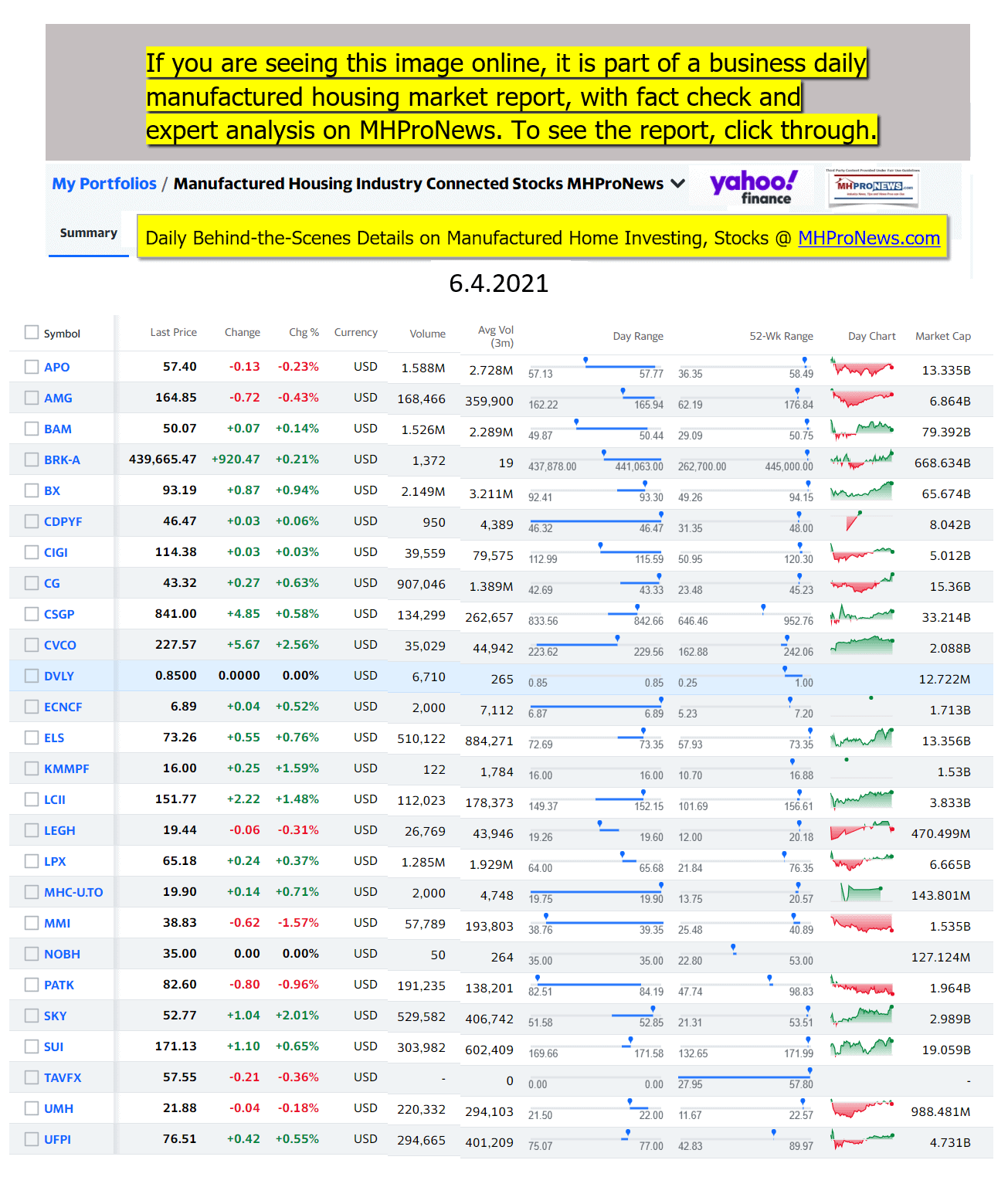Check the DVLY row checkbox
The height and width of the screenshot is (1177, 1008).
32,676
